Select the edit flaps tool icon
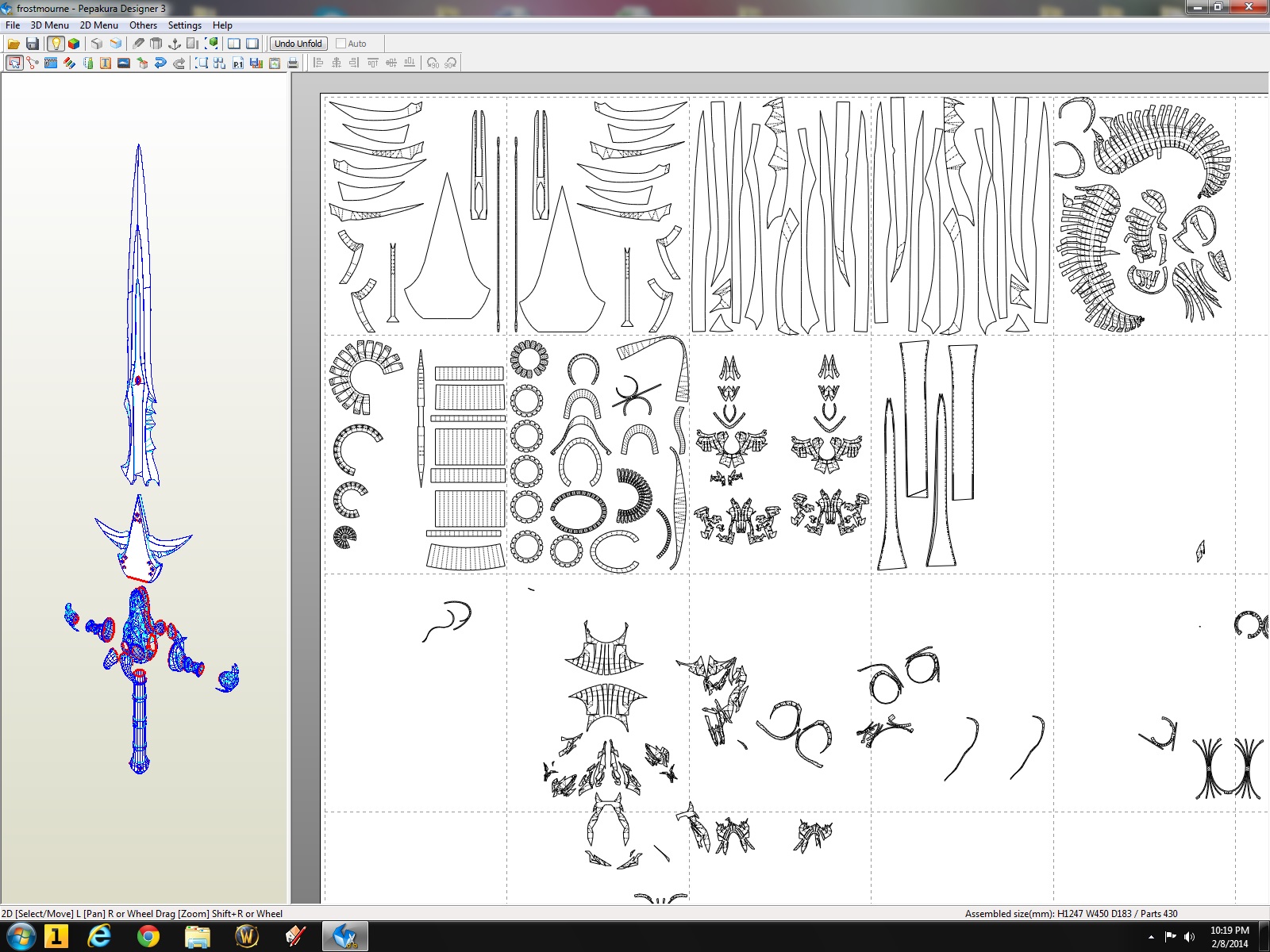Image resolution: width=1270 pixels, height=952 pixels. (51, 63)
